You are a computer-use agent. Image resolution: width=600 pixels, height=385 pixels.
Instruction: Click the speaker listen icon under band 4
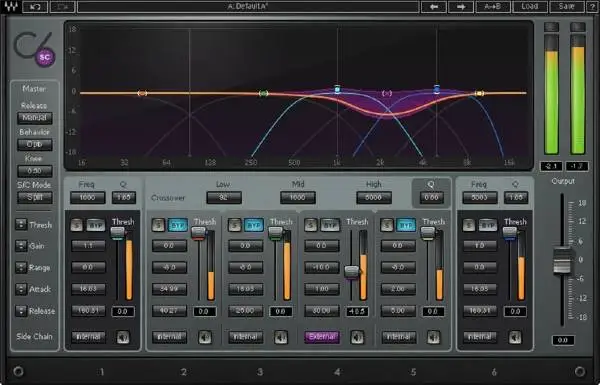point(357,337)
